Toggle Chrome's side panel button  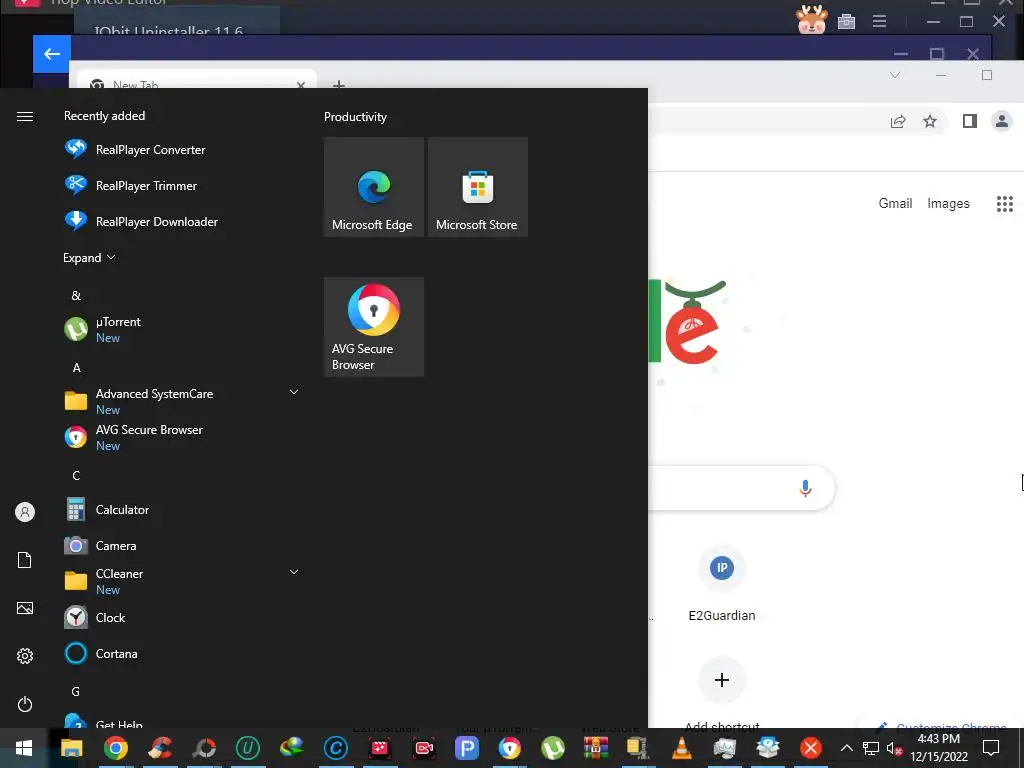click(x=970, y=121)
